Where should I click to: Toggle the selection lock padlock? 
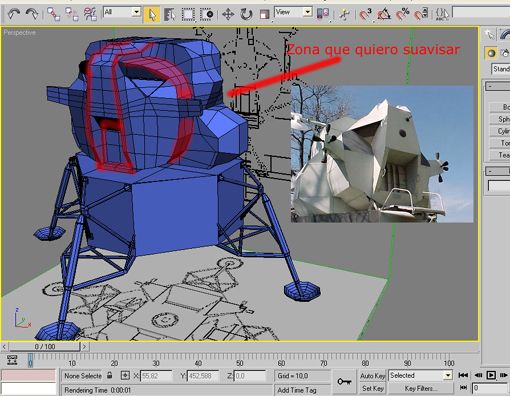pyautogui.click(x=110, y=375)
